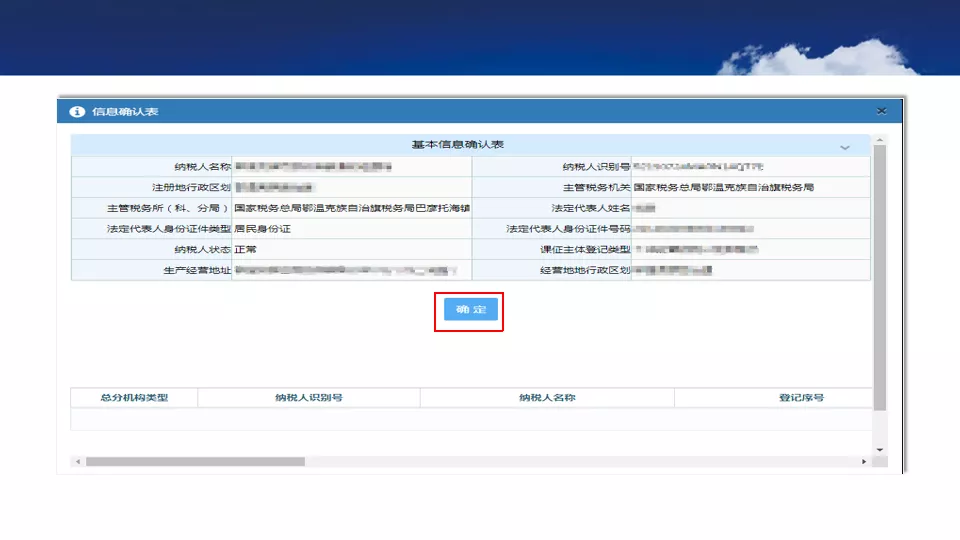Close the 信息确认表 dialog

pyautogui.click(x=882, y=111)
